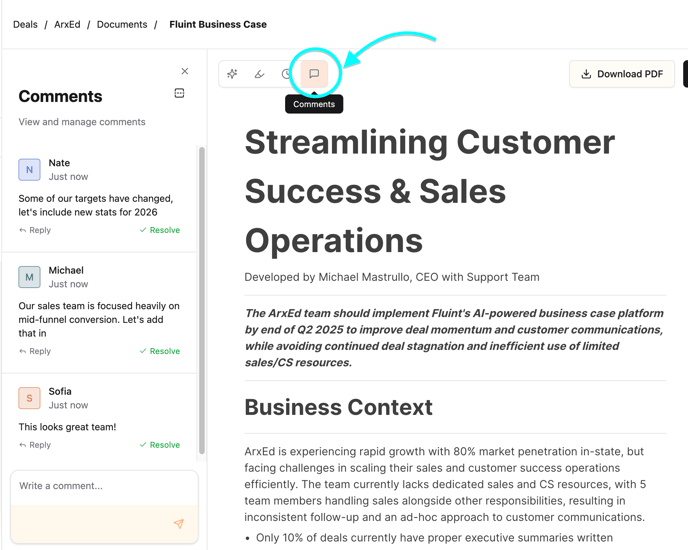Click Michael's avatar badge
The image size is (688, 550).
click(x=29, y=277)
